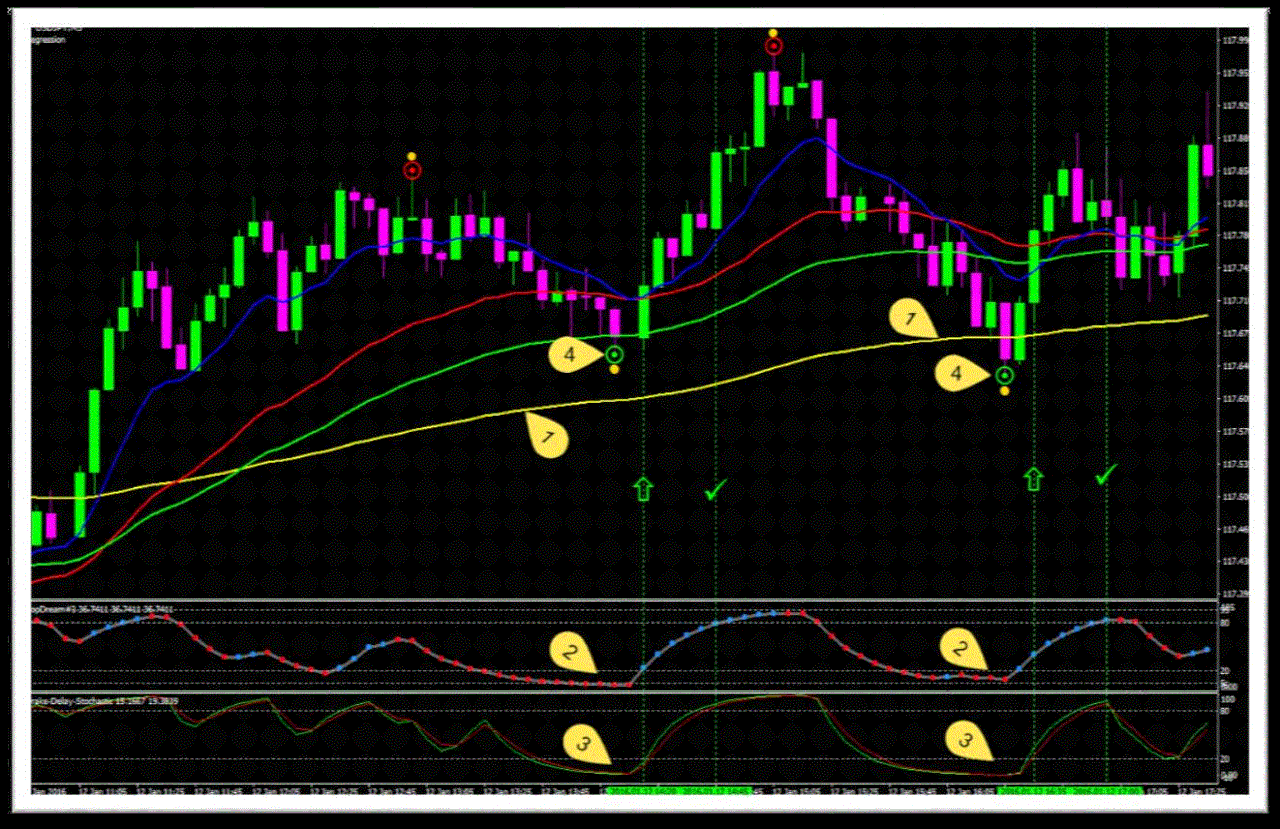
Task: Click the small yellow dot above the red sell circle
Action: click(x=772, y=31)
